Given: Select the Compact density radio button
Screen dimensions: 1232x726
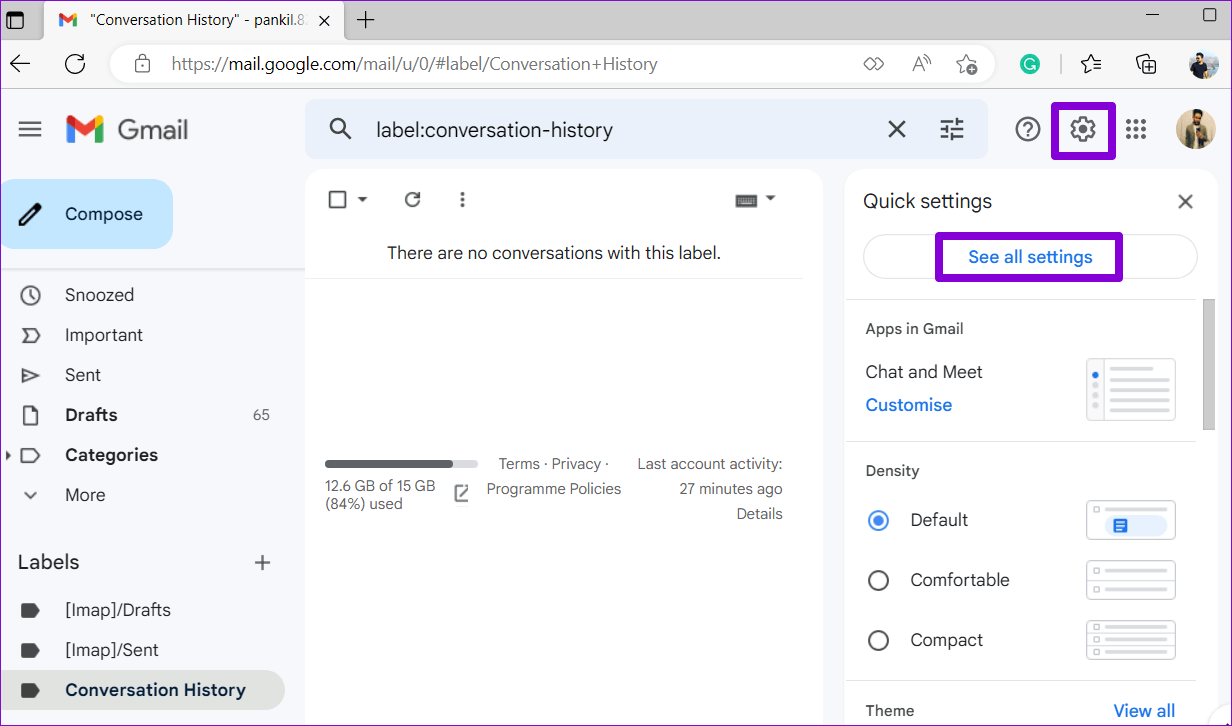Looking at the screenshot, I should (878, 640).
